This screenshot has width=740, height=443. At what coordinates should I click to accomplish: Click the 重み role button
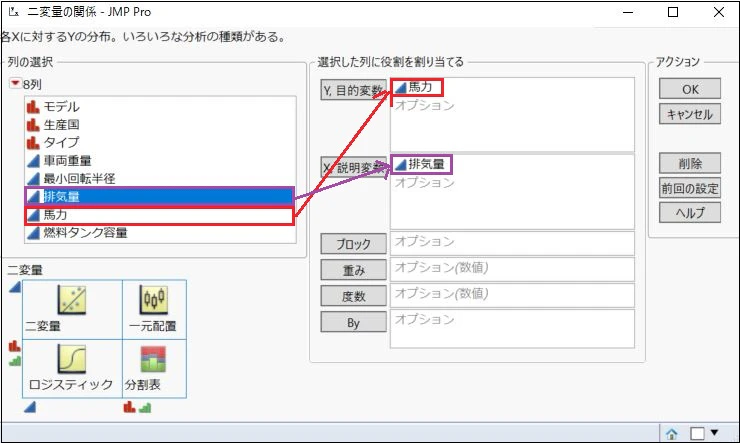pos(353,270)
